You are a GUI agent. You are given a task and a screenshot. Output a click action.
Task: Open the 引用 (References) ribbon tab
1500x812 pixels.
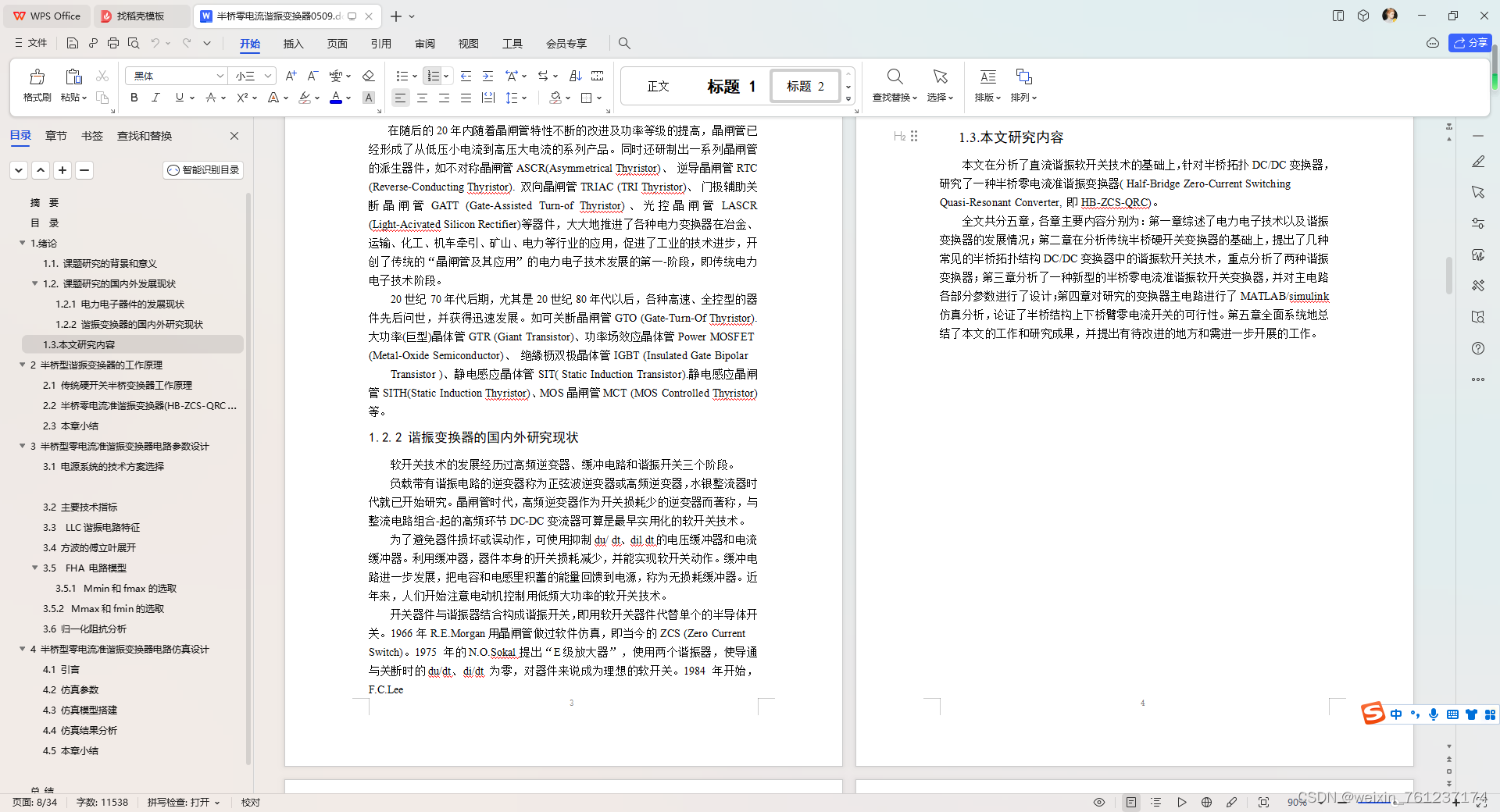(380, 44)
